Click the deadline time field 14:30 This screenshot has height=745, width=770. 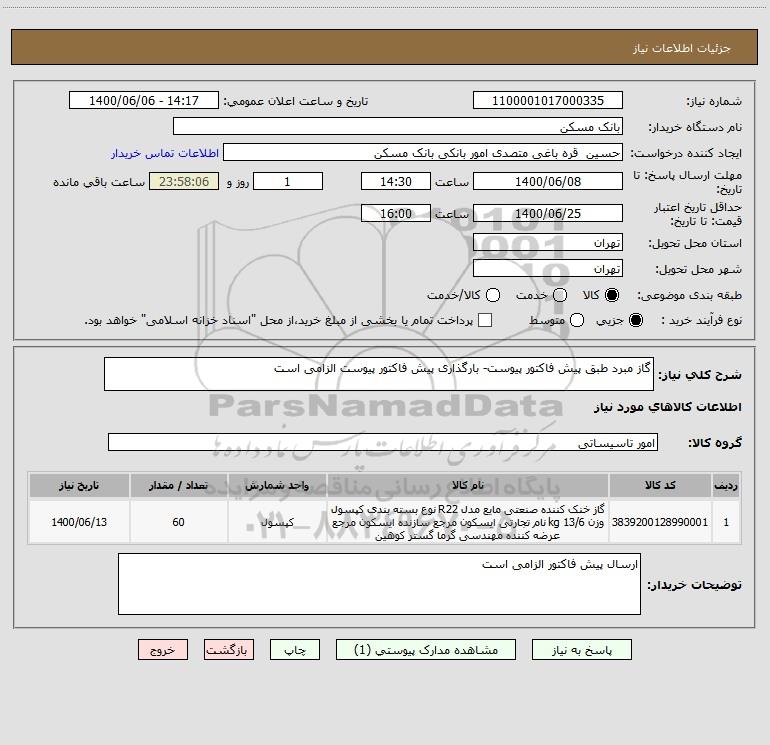[x=396, y=181]
